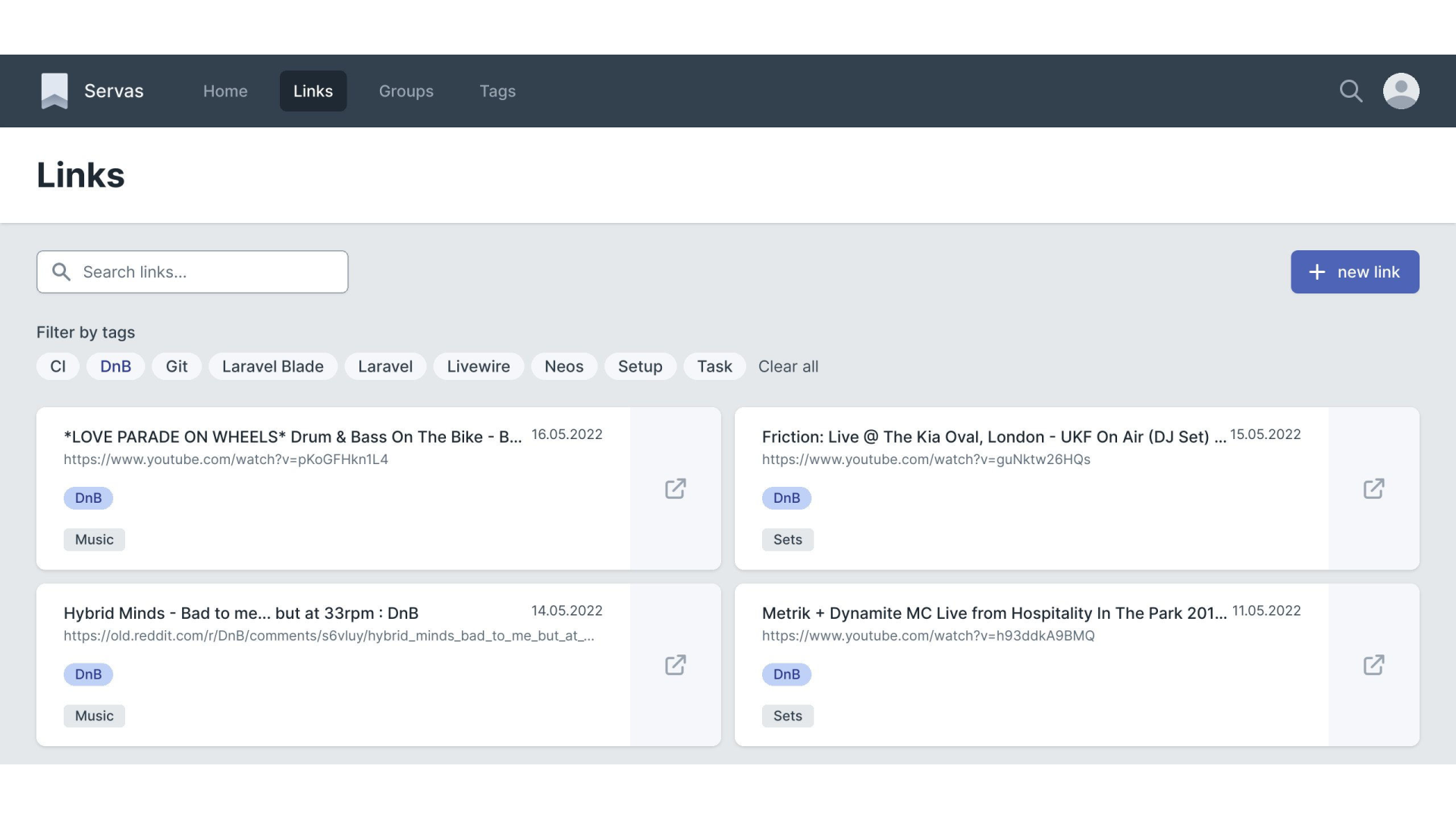Click Sets group badge on Friction card
The image size is (1456, 819).
click(x=787, y=540)
